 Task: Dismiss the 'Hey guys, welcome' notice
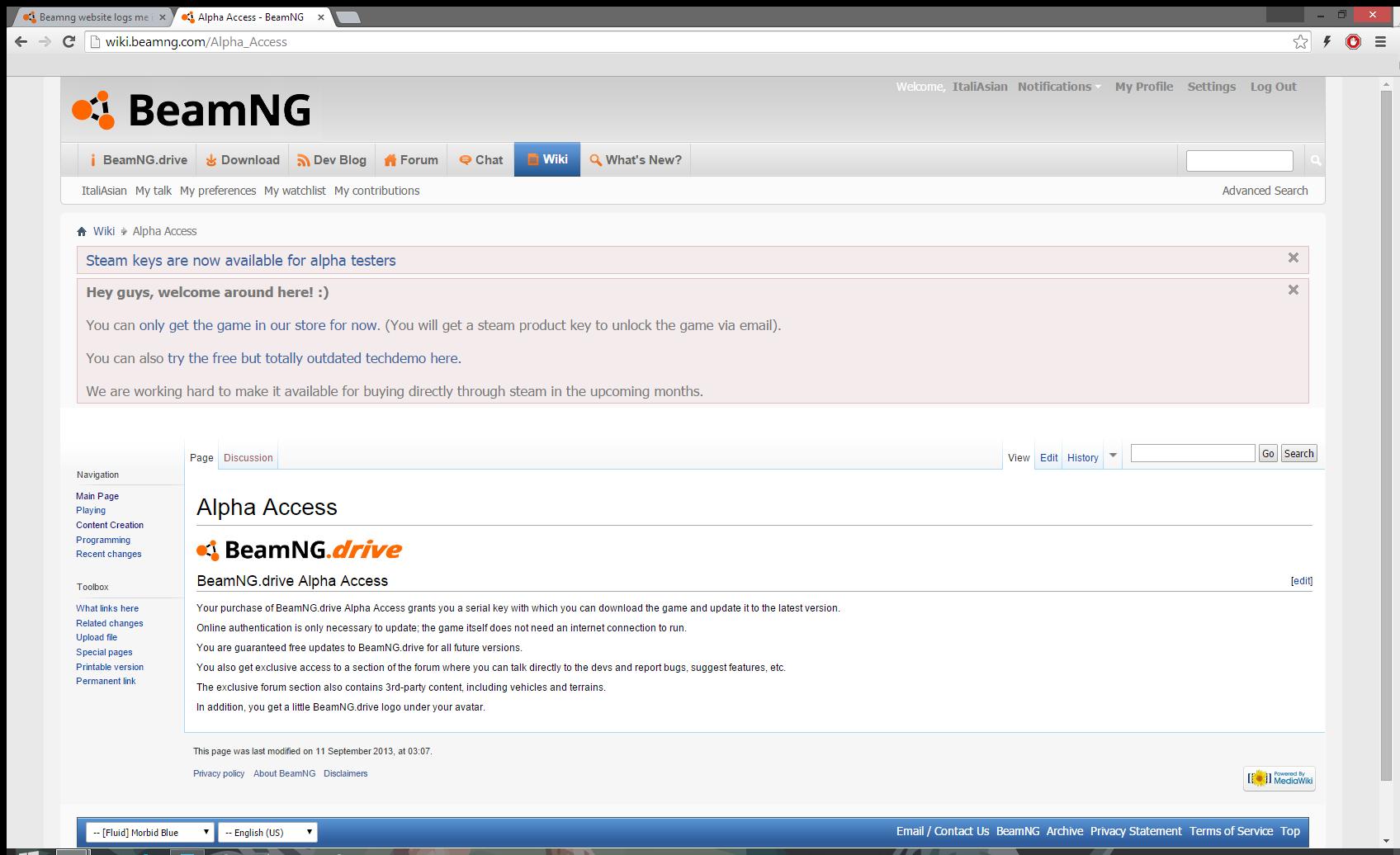[x=1294, y=290]
